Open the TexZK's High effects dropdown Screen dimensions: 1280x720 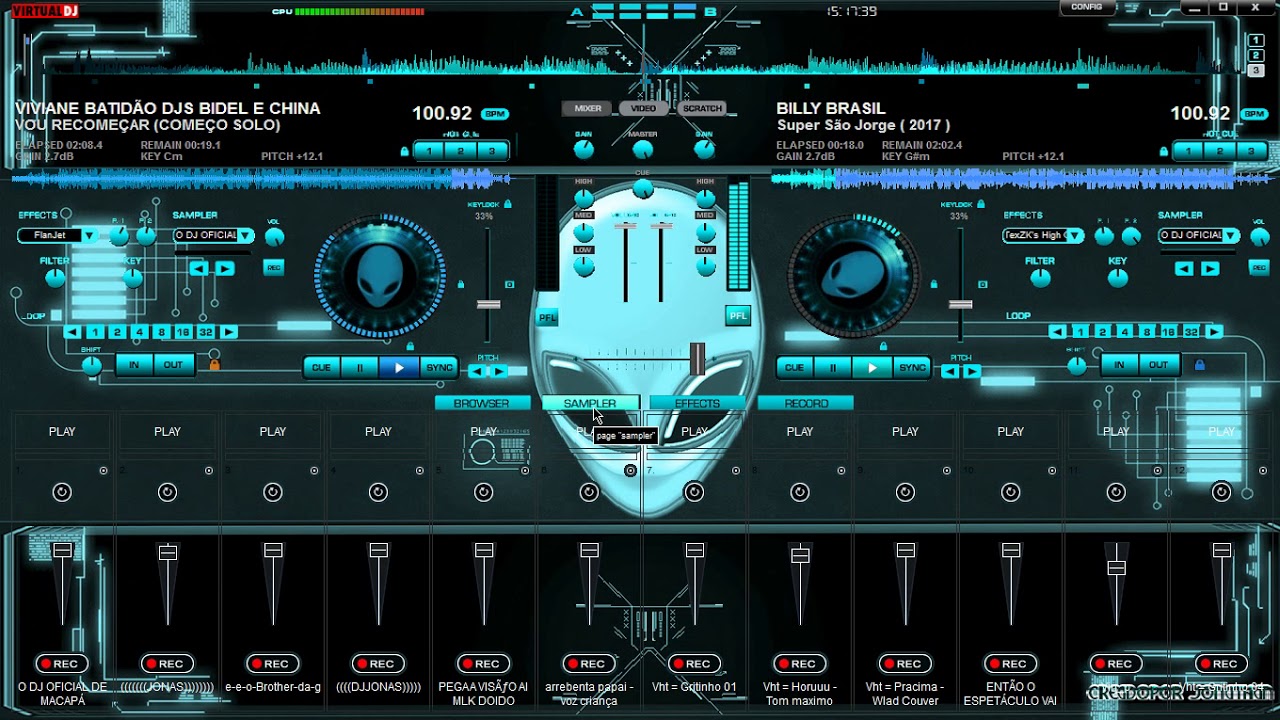click(1075, 236)
